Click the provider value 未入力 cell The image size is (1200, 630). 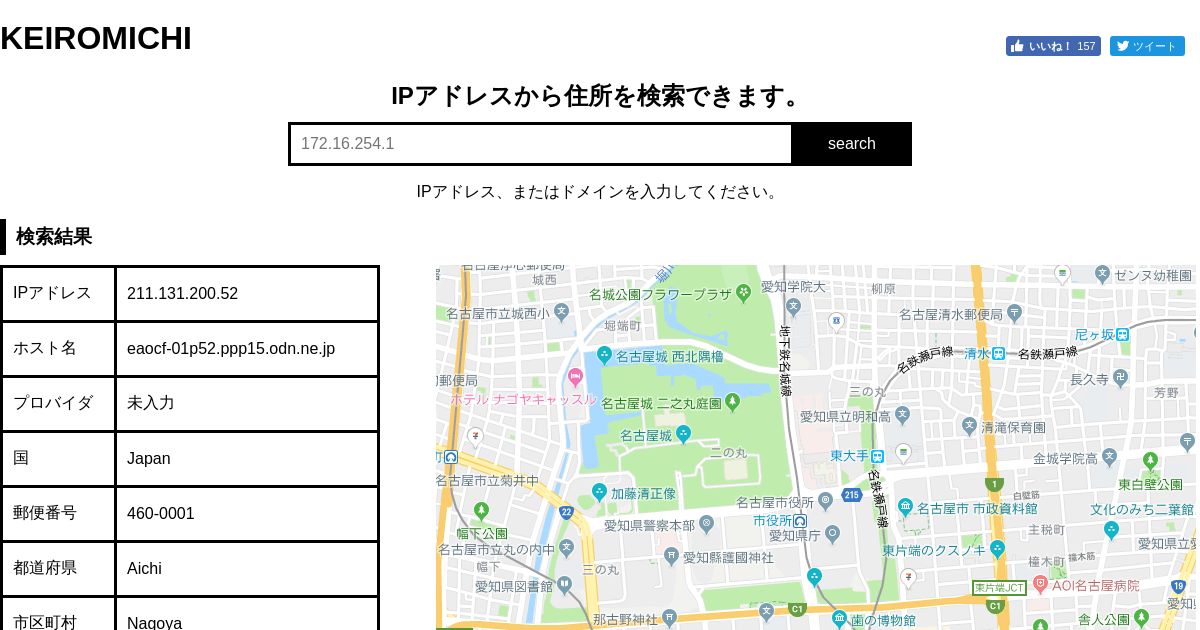(247, 404)
